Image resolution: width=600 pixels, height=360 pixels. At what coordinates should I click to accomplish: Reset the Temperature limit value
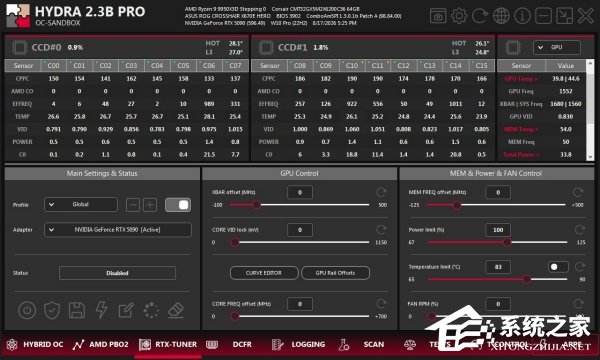[580, 267]
